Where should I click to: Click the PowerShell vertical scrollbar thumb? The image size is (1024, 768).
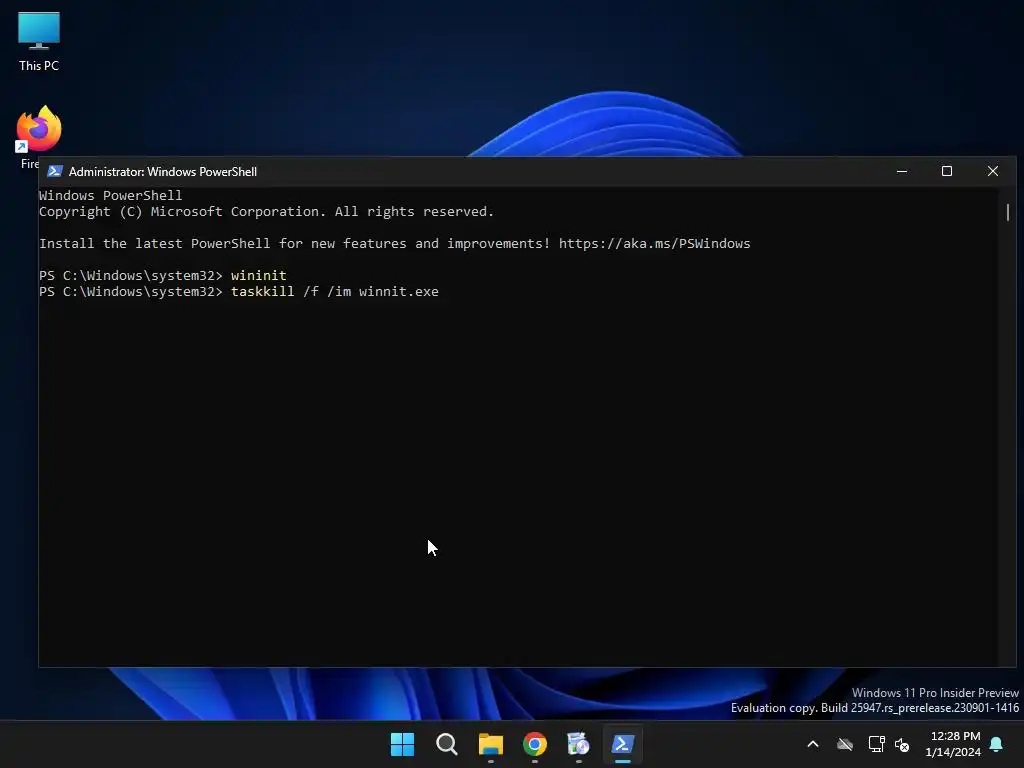click(1008, 212)
